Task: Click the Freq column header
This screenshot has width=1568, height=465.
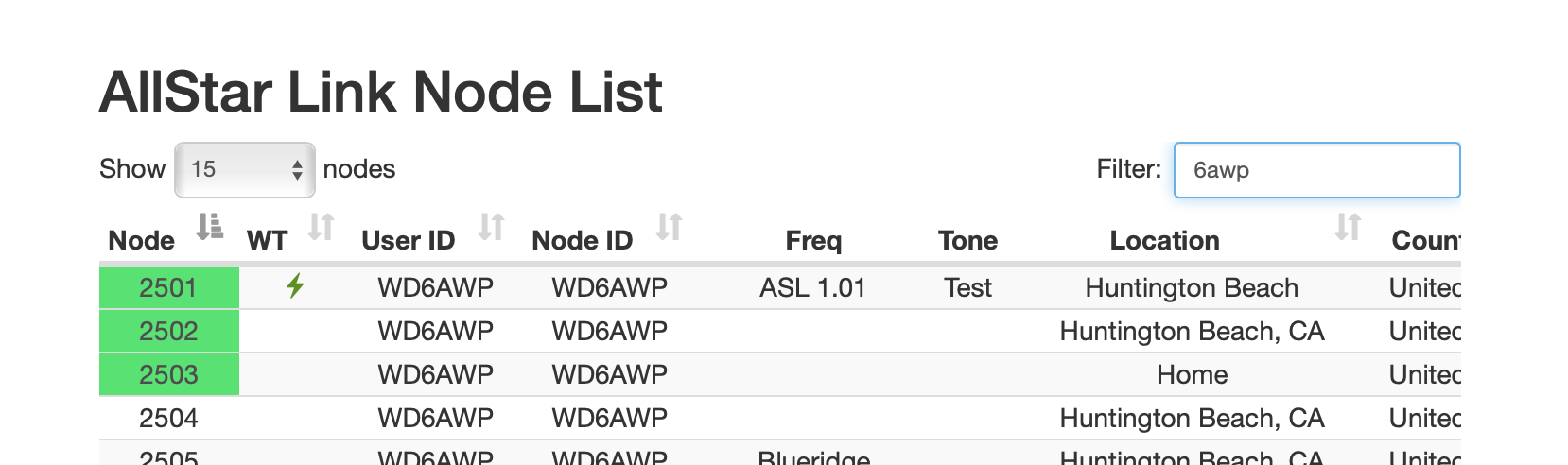Action: tap(813, 240)
